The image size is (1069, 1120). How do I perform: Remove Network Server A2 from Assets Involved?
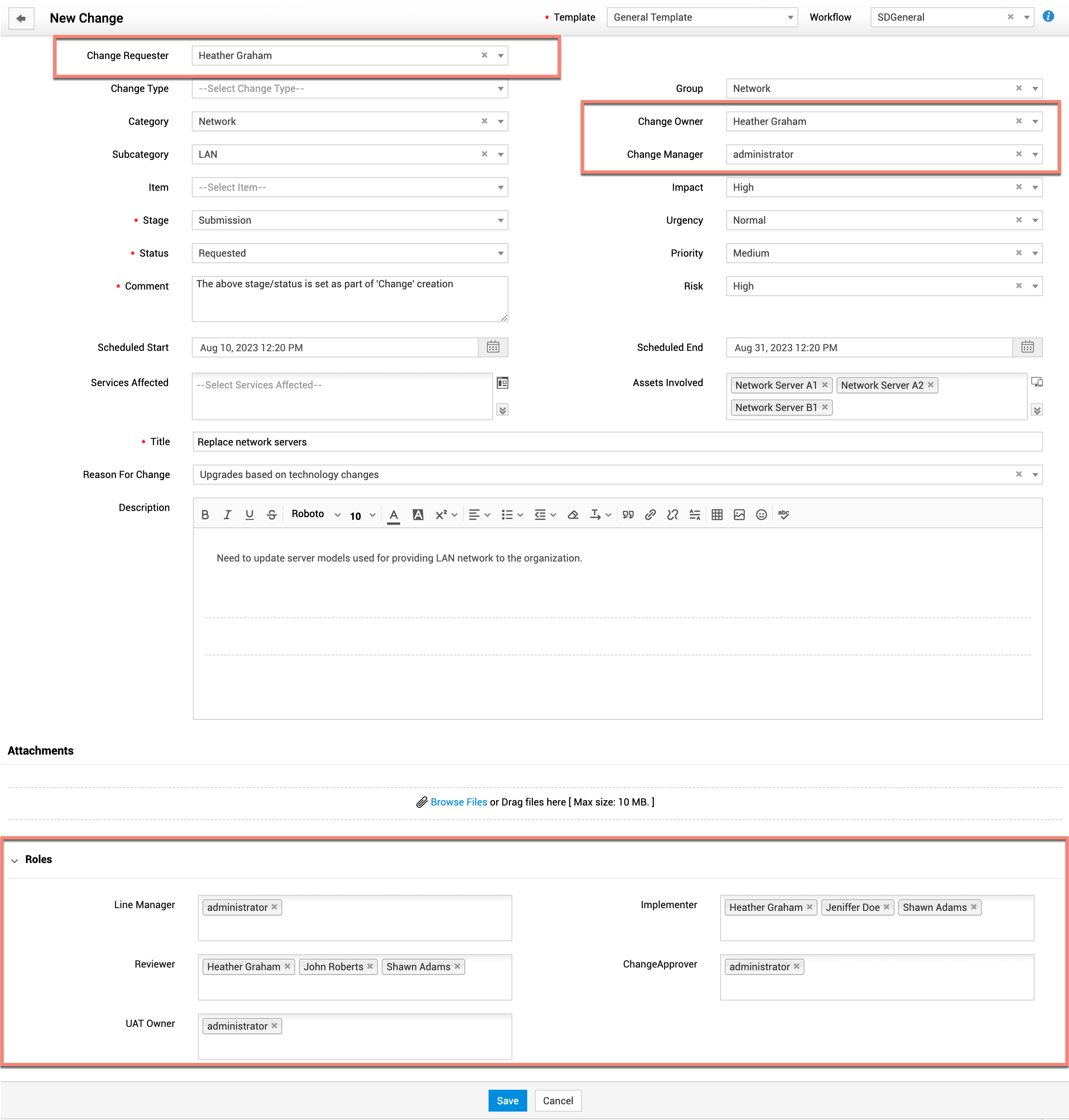[930, 385]
